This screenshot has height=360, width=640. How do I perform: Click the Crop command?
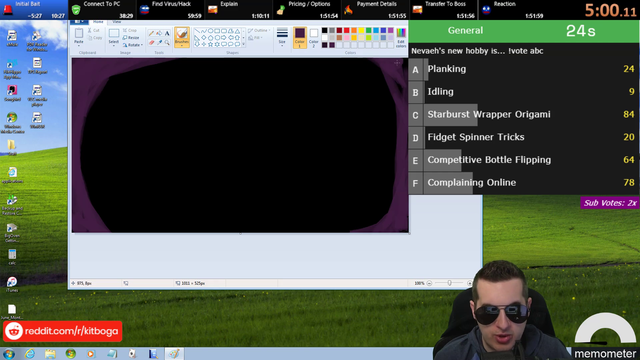pyautogui.click(x=130, y=31)
